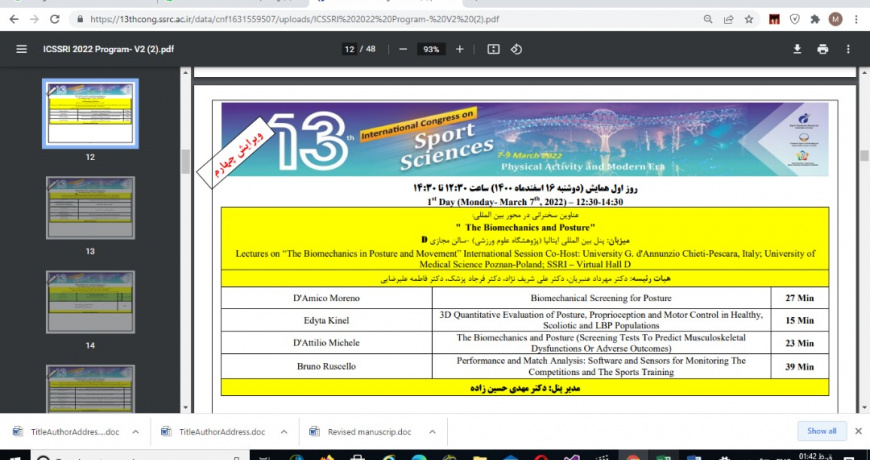
Task: Click the ICSSRI 2022 Program PDF title
Action: tap(108, 49)
